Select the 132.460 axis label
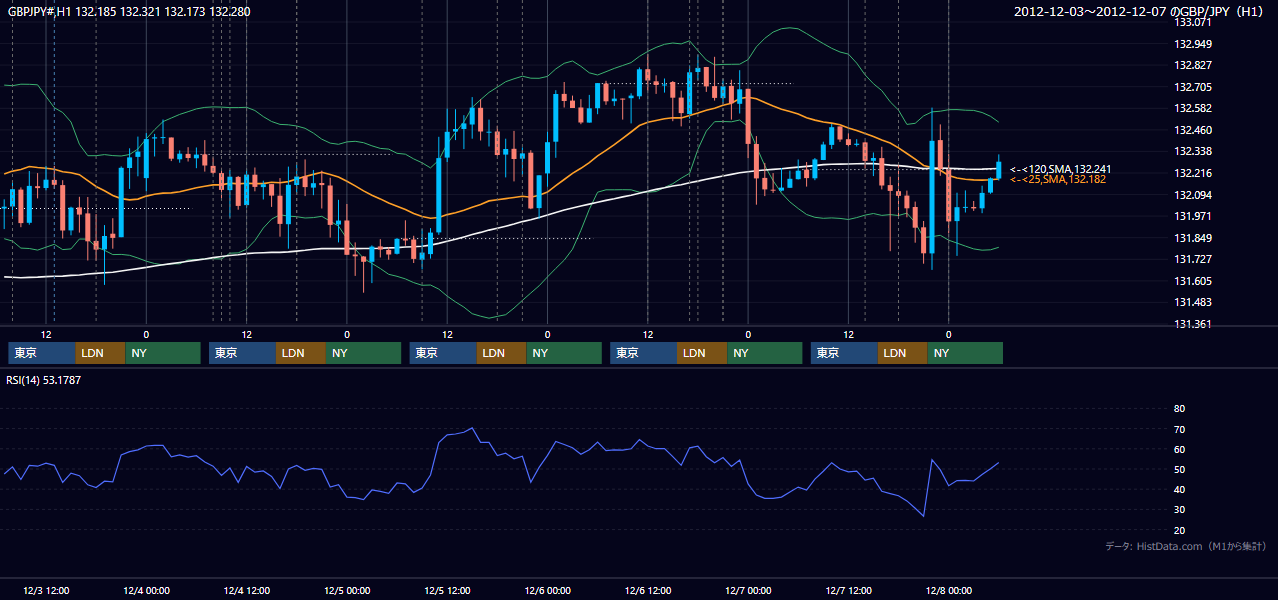 (1193, 130)
